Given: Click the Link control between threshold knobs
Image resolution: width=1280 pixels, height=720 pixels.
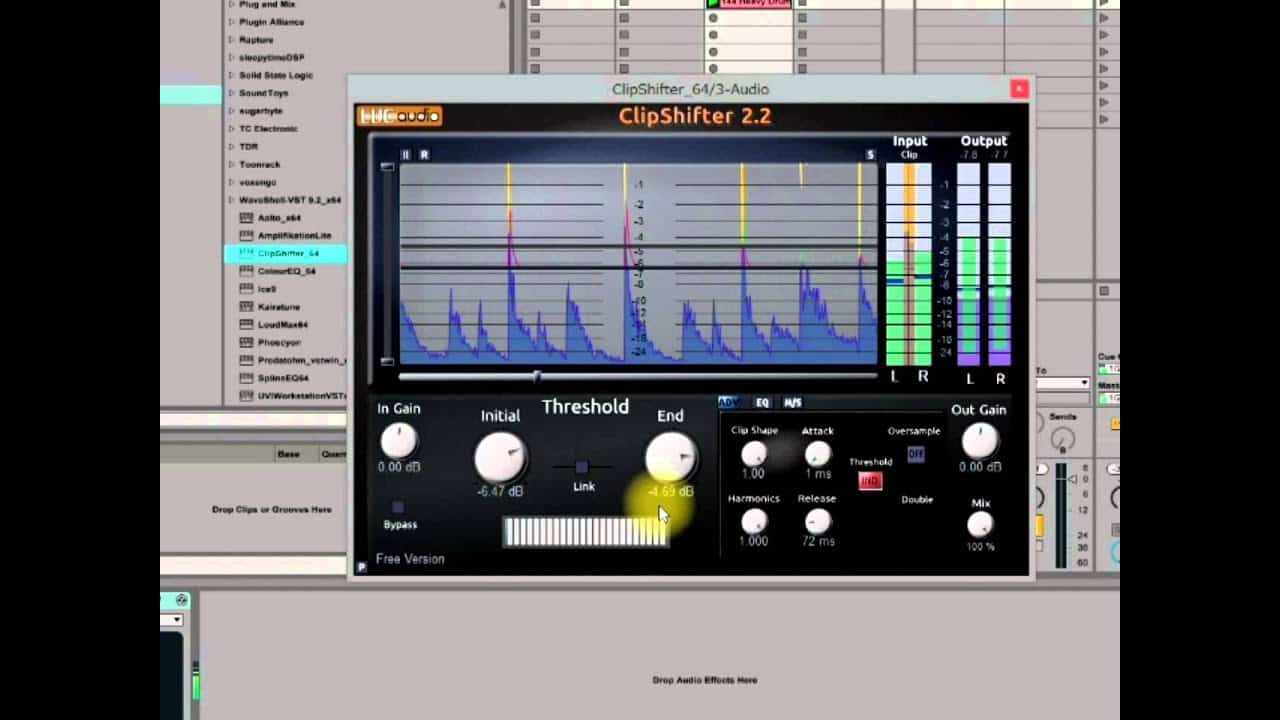Looking at the screenshot, I should 581,466.
